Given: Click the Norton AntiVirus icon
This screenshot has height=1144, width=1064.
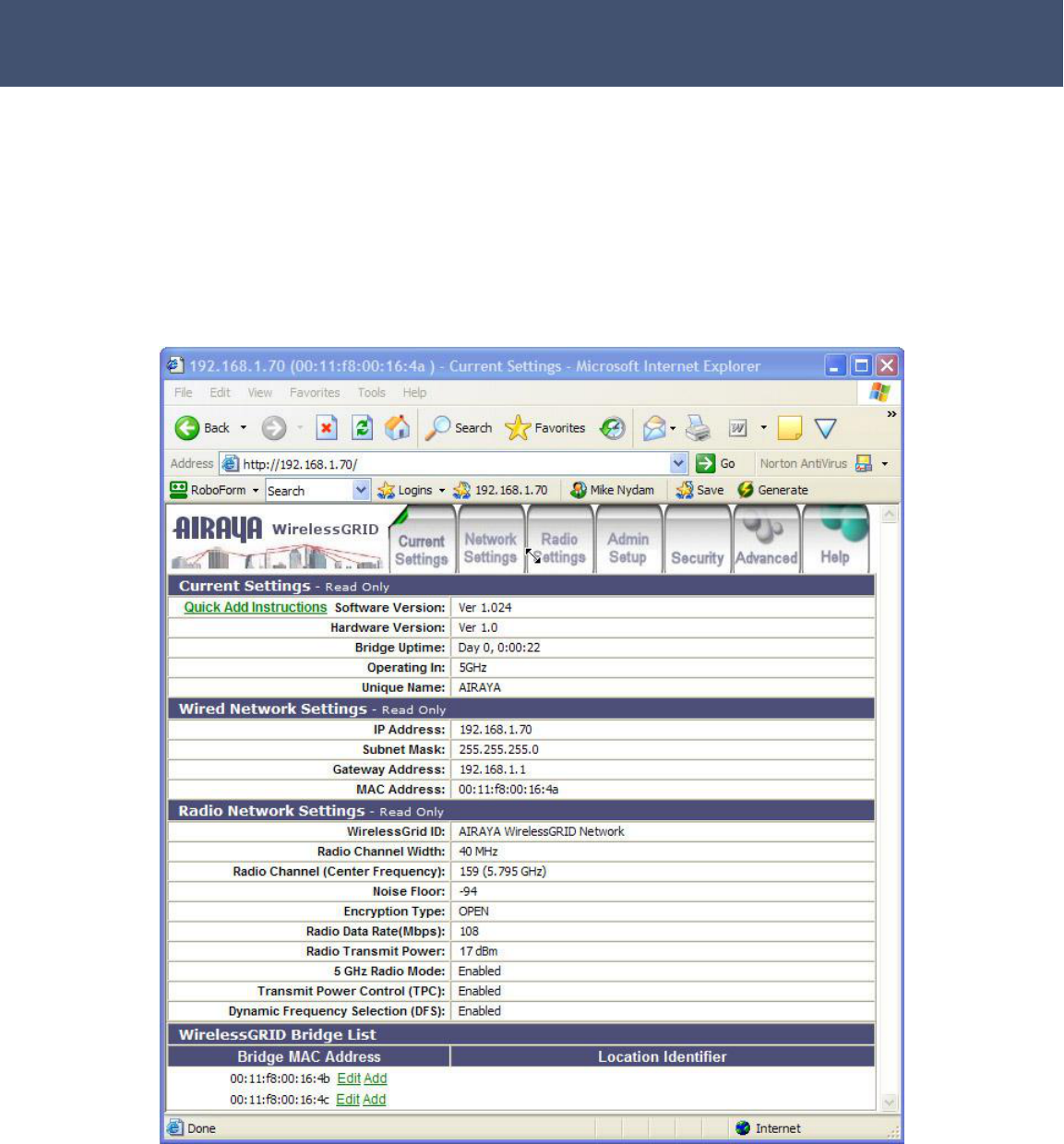Looking at the screenshot, I should tap(864, 464).
